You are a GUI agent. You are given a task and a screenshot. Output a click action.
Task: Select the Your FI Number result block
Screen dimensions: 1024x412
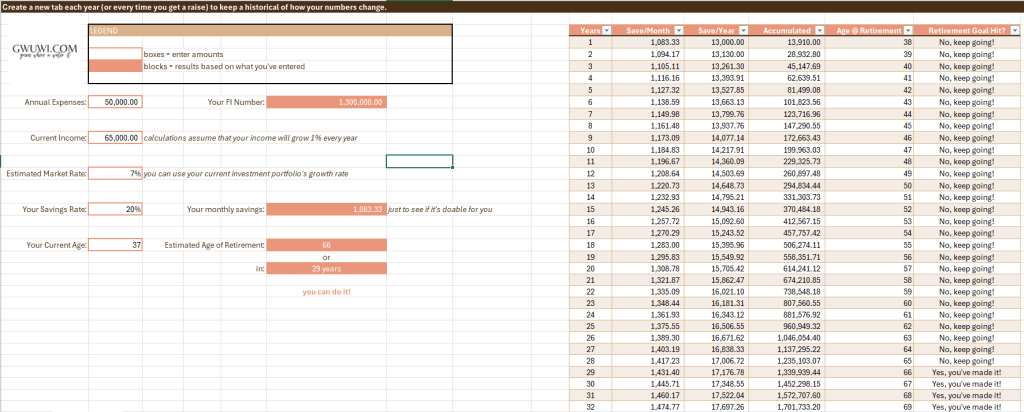[x=326, y=102]
